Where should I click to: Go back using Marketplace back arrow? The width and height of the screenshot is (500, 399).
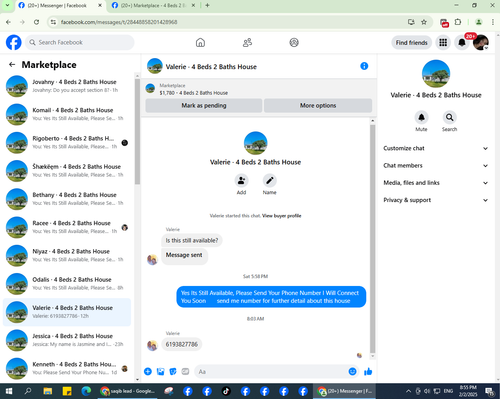(x=12, y=64)
